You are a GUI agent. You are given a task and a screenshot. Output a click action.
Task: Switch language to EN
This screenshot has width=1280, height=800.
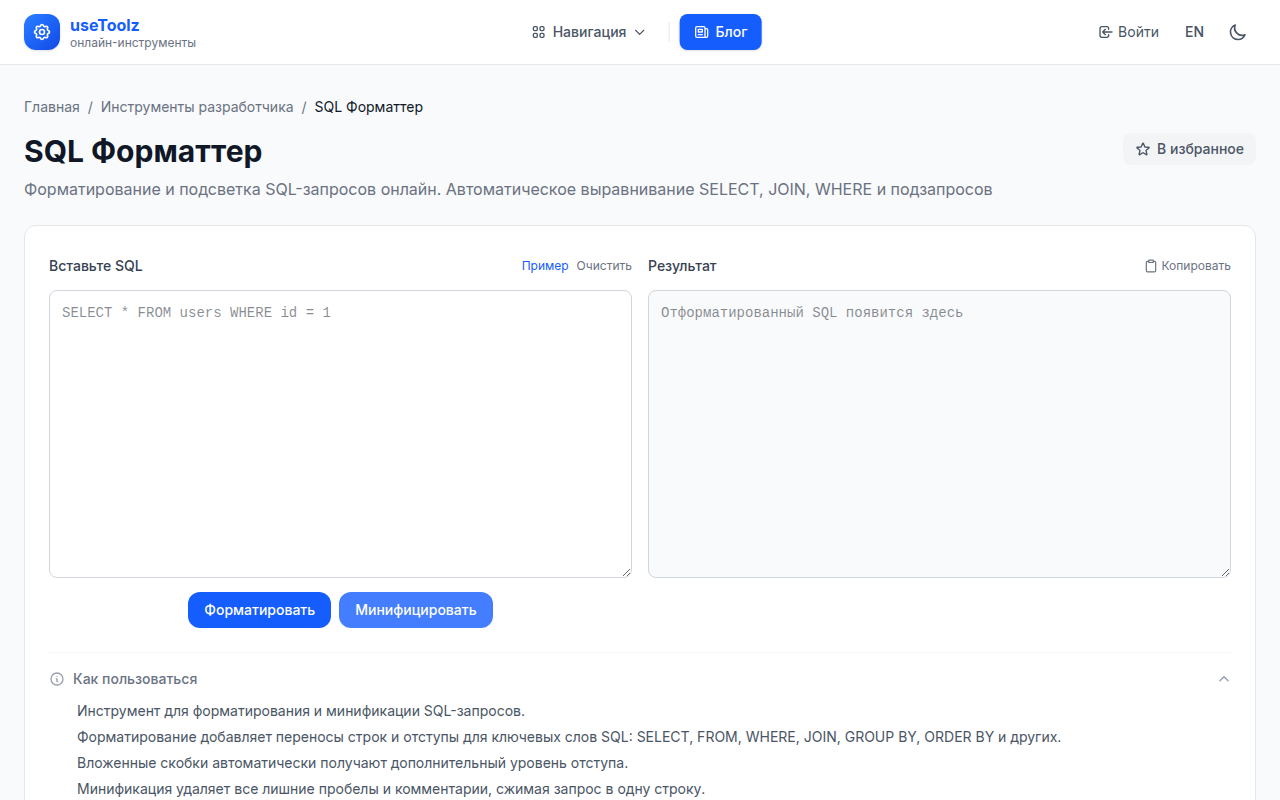1194,32
